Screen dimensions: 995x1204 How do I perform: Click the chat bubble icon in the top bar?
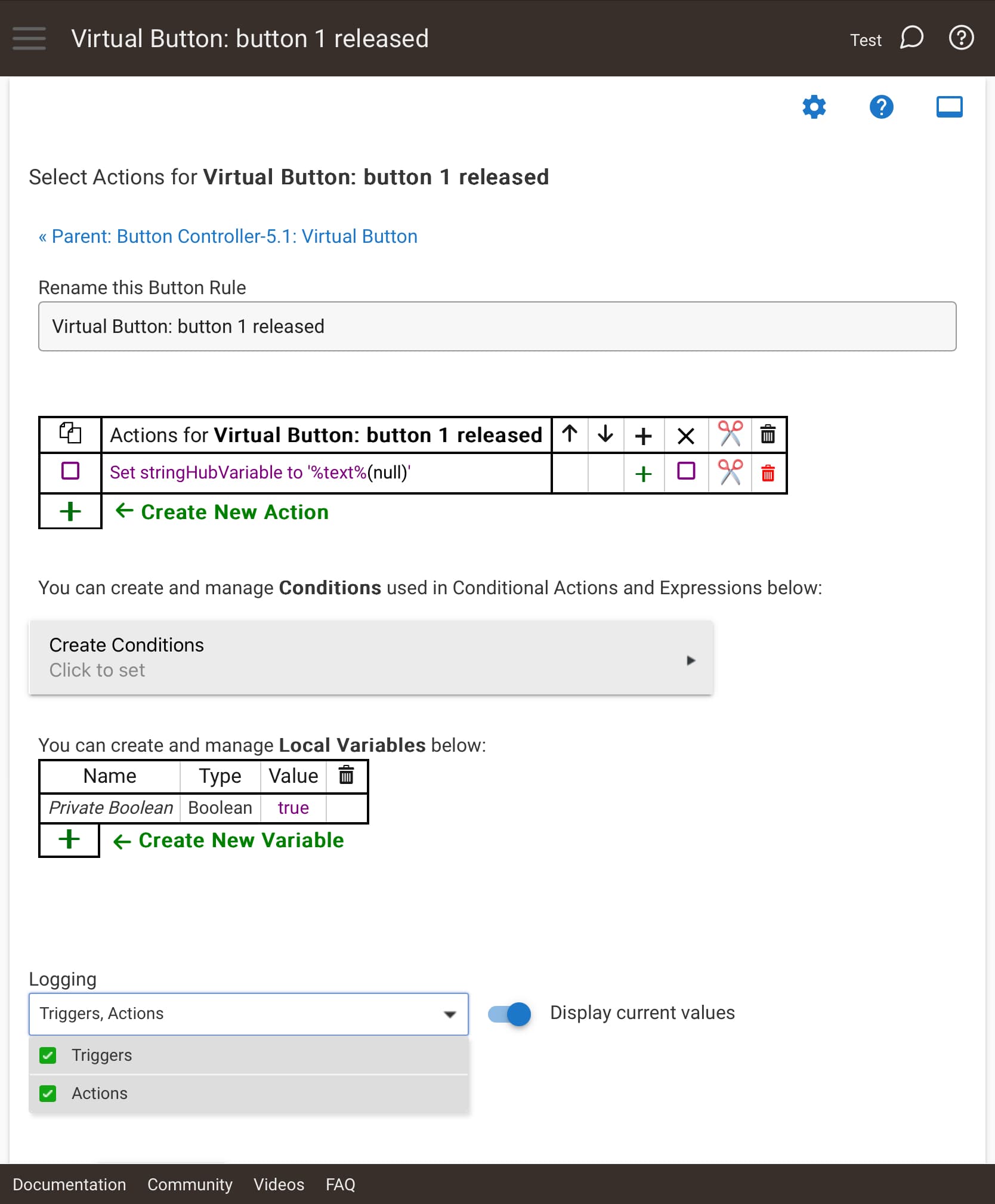(911, 38)
